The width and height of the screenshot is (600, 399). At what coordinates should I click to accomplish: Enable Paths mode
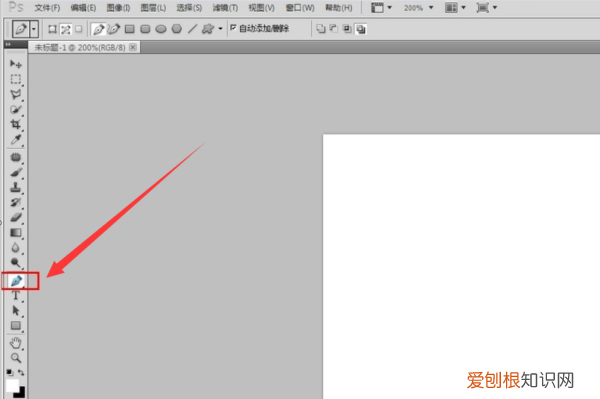point(65,29)
